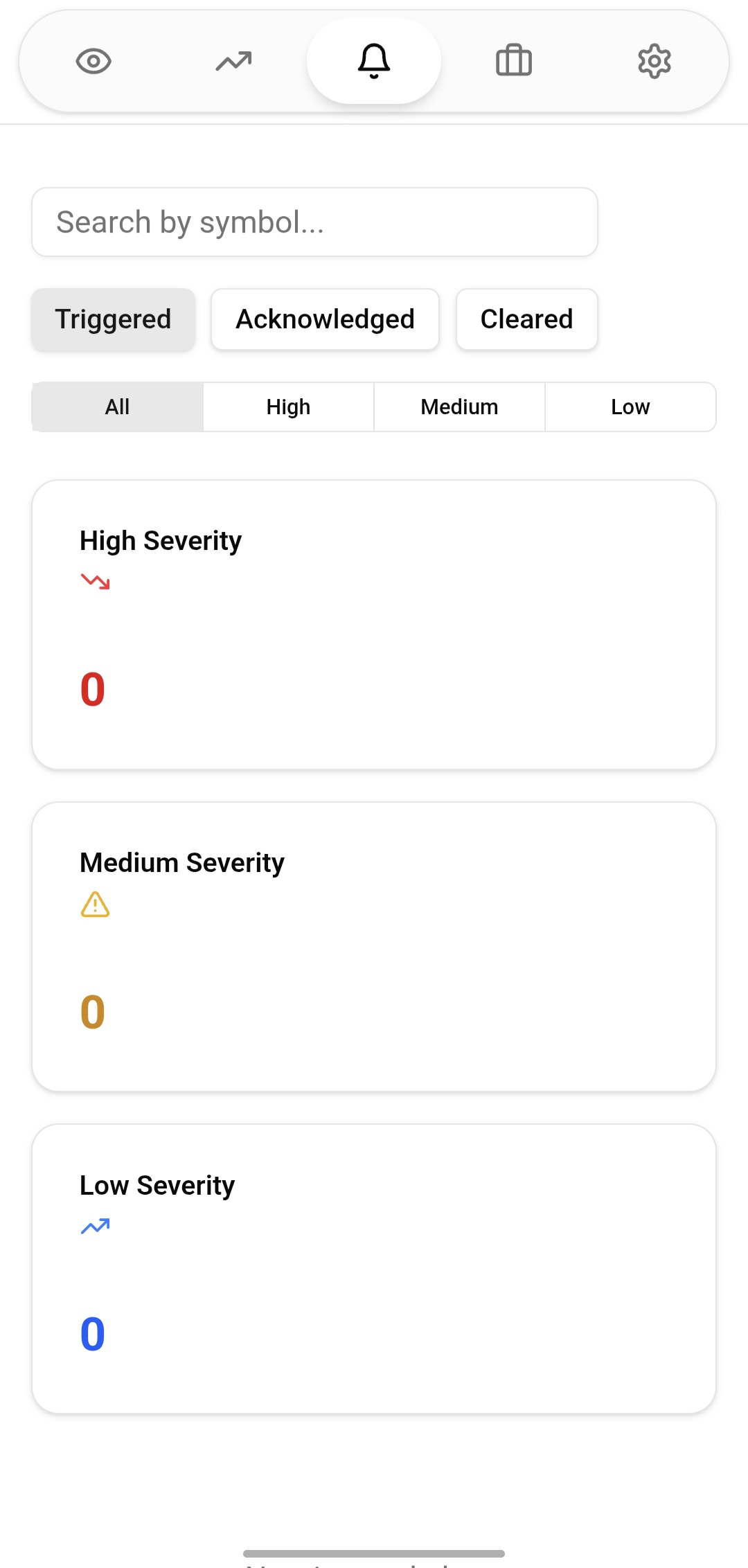Image resolution: width=748 pixels, height=1568 pixels.
Task: Open the portfolio briefcase icon tab
Action: point(514,61)
